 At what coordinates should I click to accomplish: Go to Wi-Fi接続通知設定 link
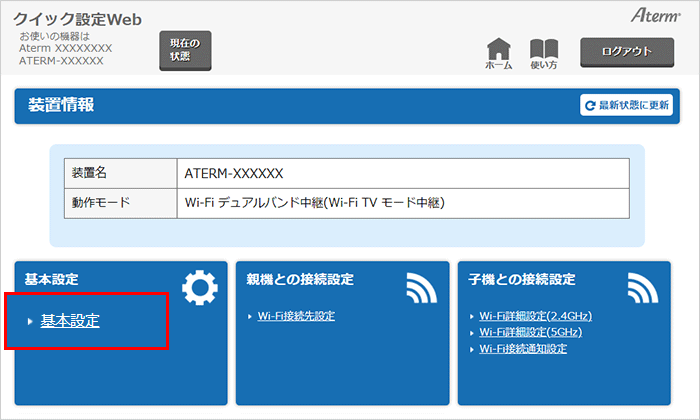coord(523,348)
